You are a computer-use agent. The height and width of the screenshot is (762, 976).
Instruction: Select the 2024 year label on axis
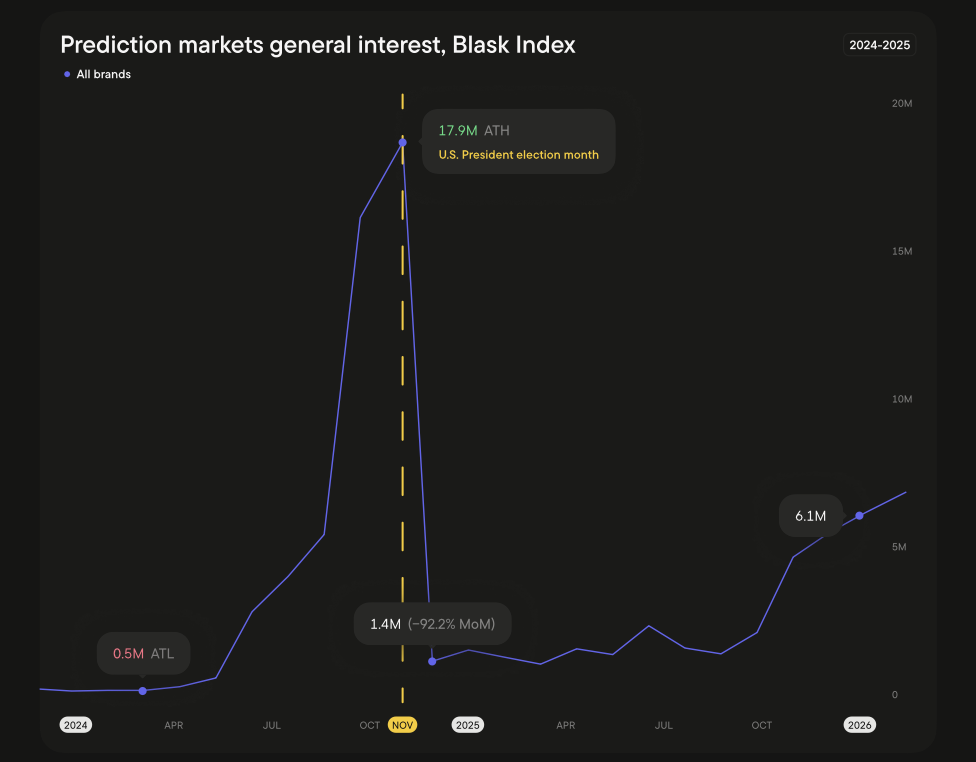(x=75, y=725)
